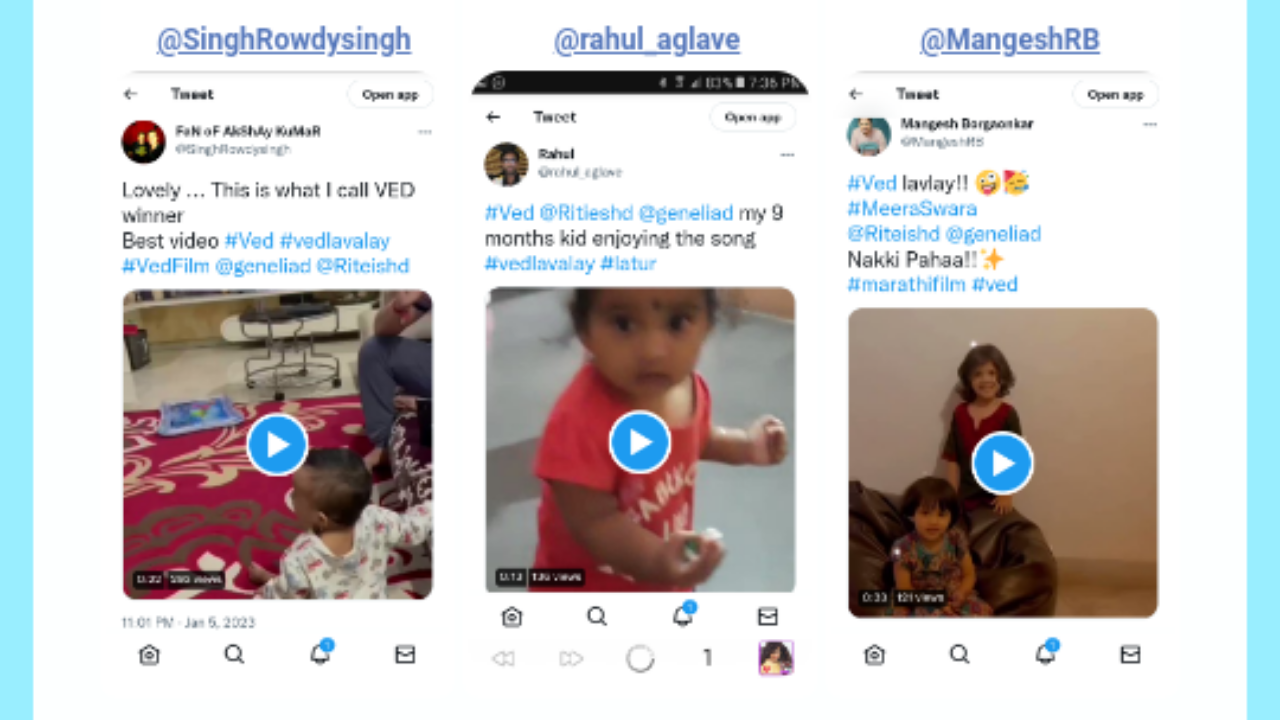Click profile avatar thumbnail in middle browser bar
The height and width of the screenshot is (720, 1280).
point(776,658)
